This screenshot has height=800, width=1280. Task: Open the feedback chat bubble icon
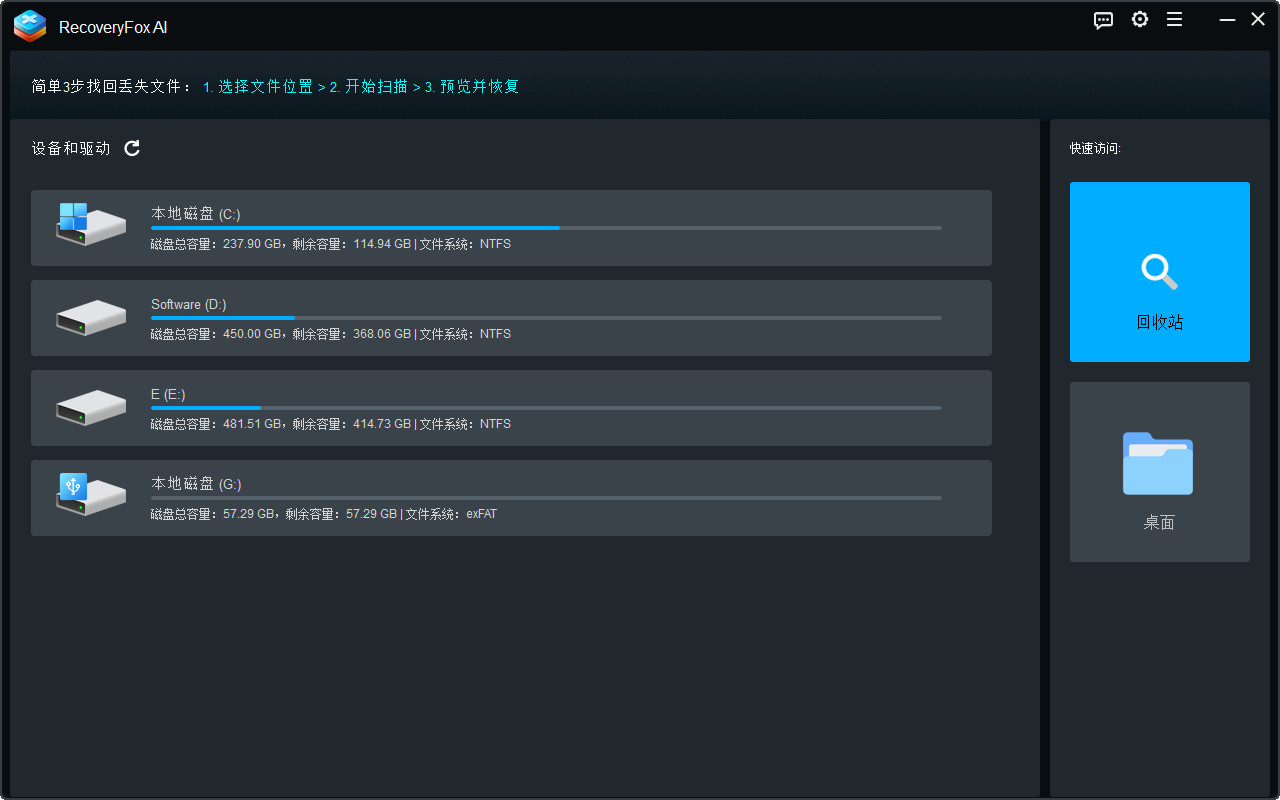[x=1103, y=20]
